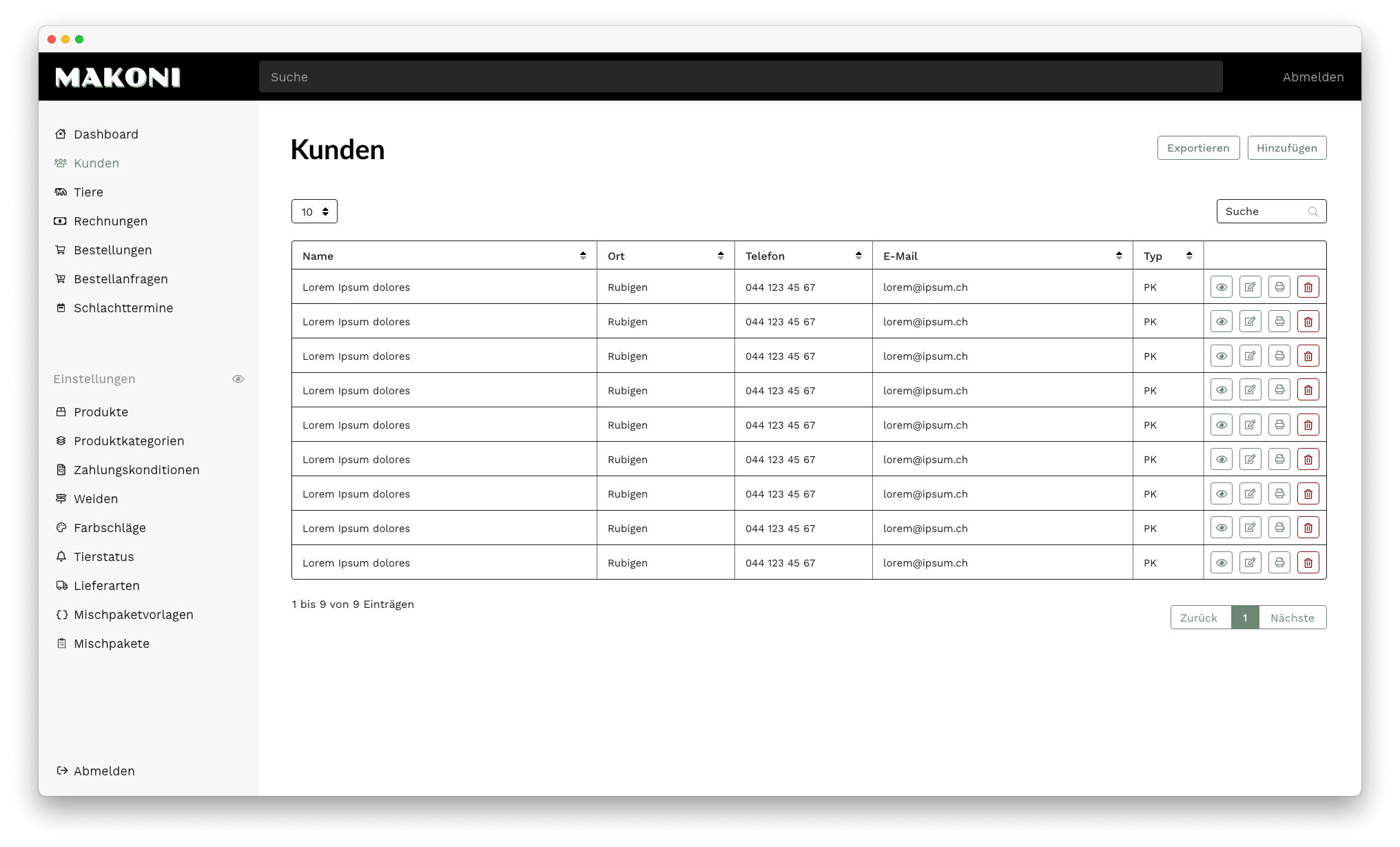Viewport: 1400px width, 847px height.
Task: Click the Mischpakete clipboard icon
Action: 61,643
